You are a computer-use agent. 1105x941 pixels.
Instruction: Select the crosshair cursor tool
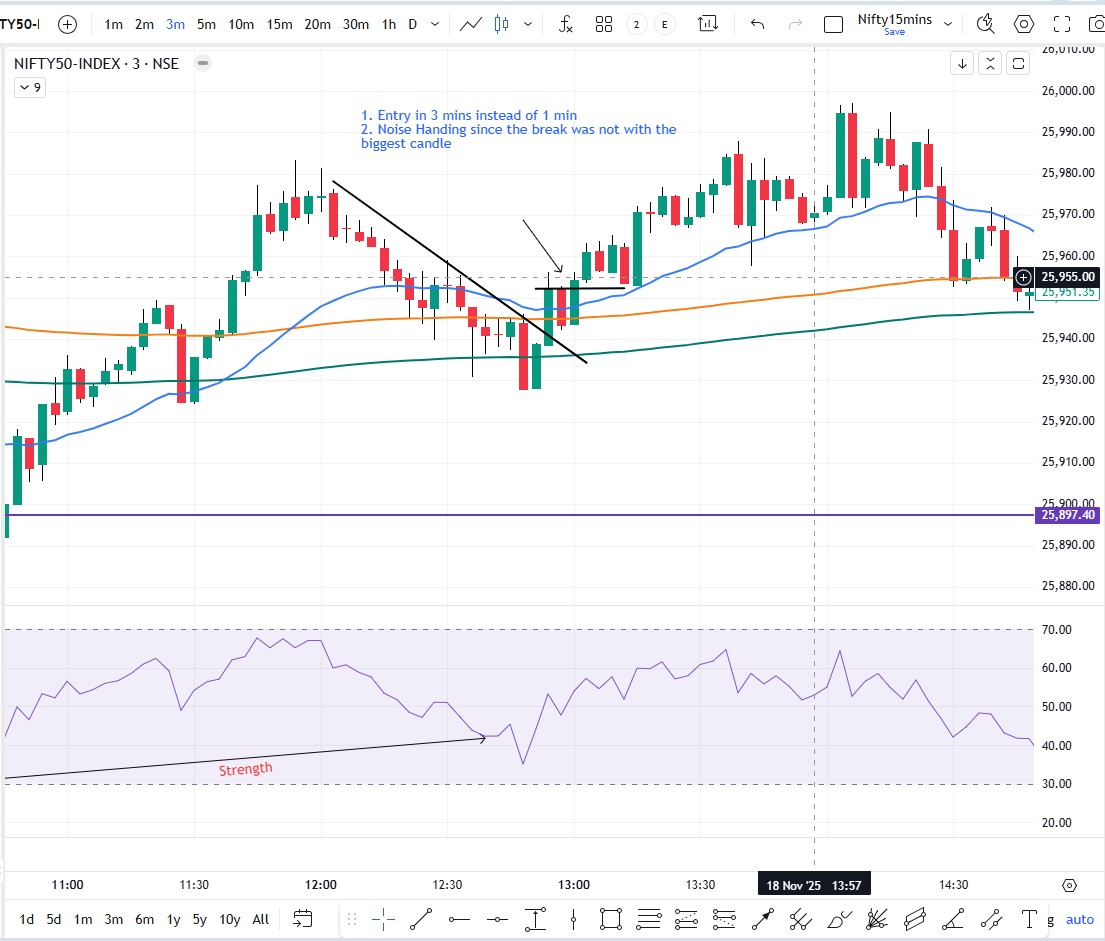[x=382, y=918]
